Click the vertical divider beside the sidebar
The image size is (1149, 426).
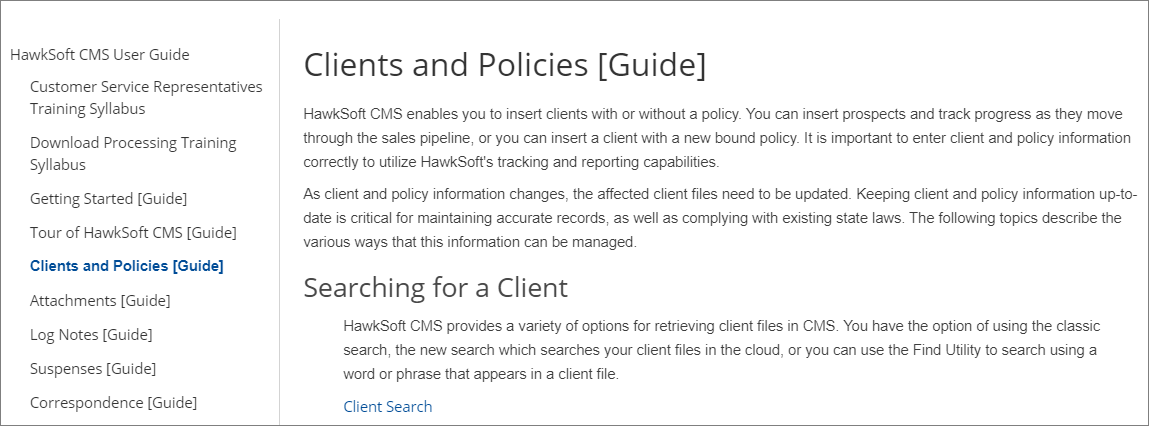(x=279, y=221)
